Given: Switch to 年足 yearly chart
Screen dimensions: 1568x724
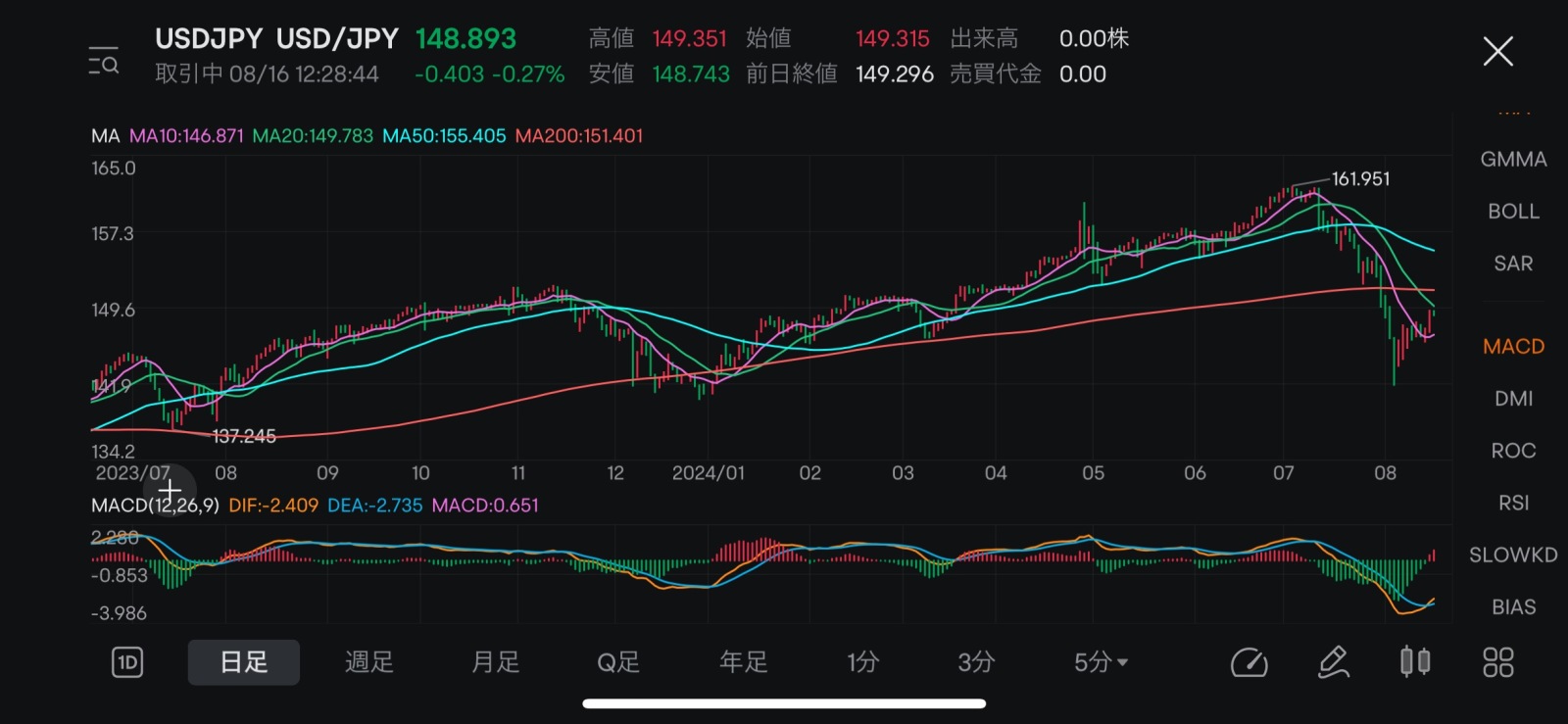Looking at the screenshot, I should (x=743, y=662).
